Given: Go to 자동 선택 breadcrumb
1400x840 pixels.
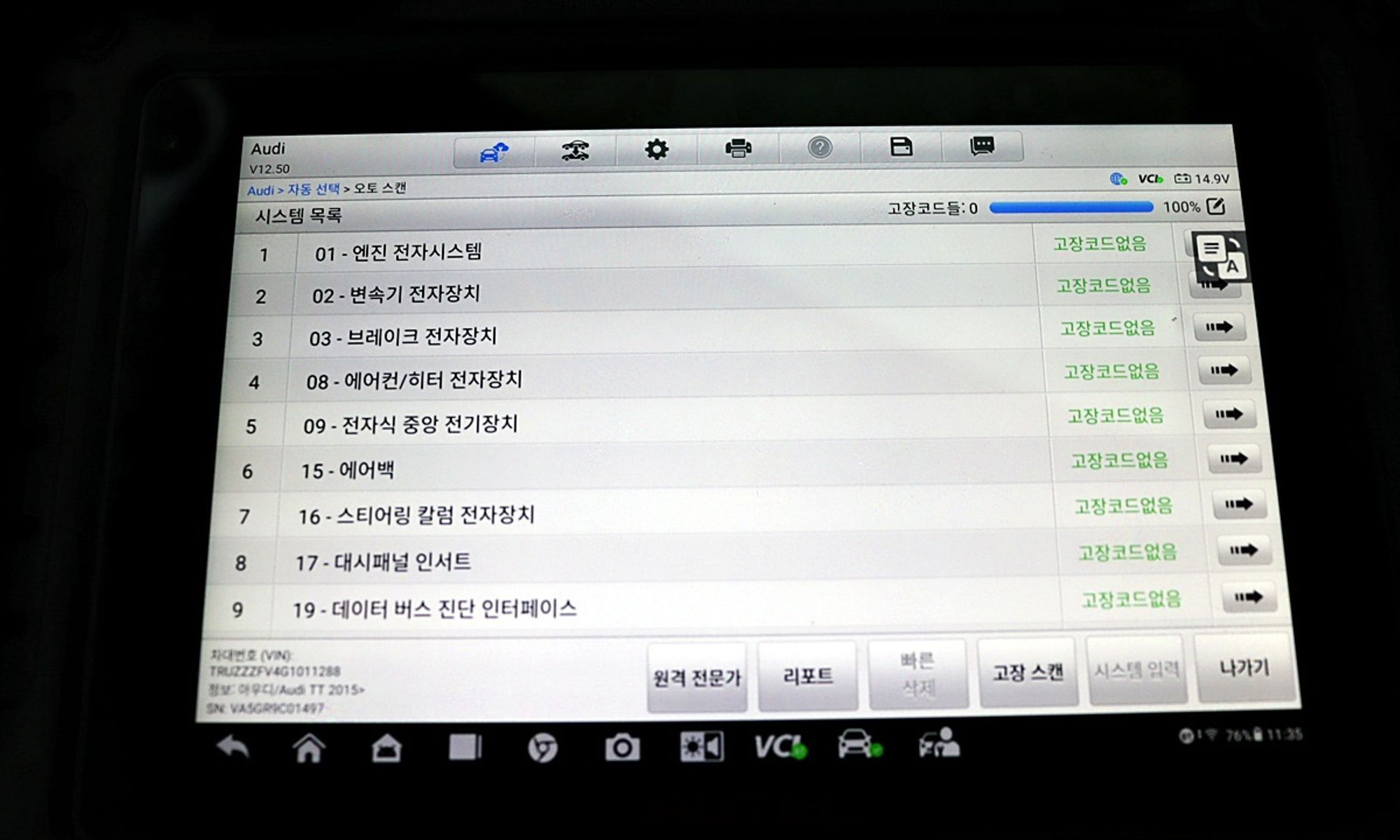Looking at the screenshot, I should pyautogui.click(x=313, y=190).
